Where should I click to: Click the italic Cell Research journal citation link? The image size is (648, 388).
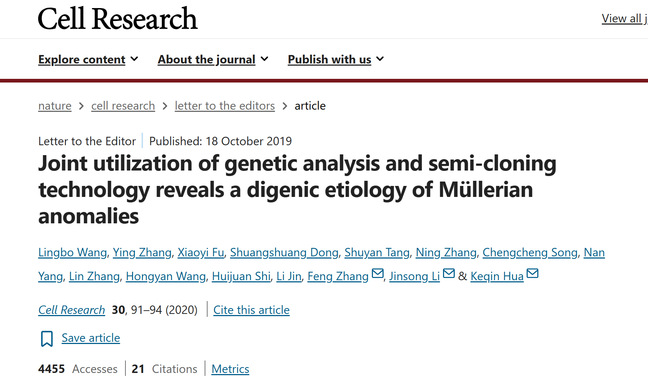(x=71, y=310)
